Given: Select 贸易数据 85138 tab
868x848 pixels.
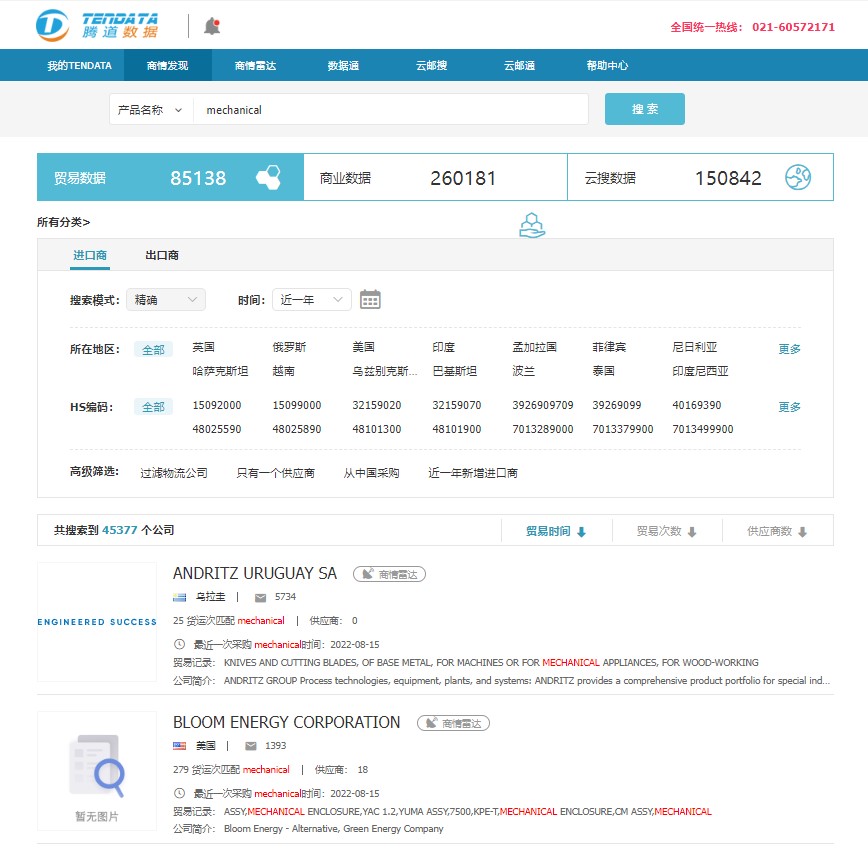Looking at the screenshot, I should click(170, 177).
